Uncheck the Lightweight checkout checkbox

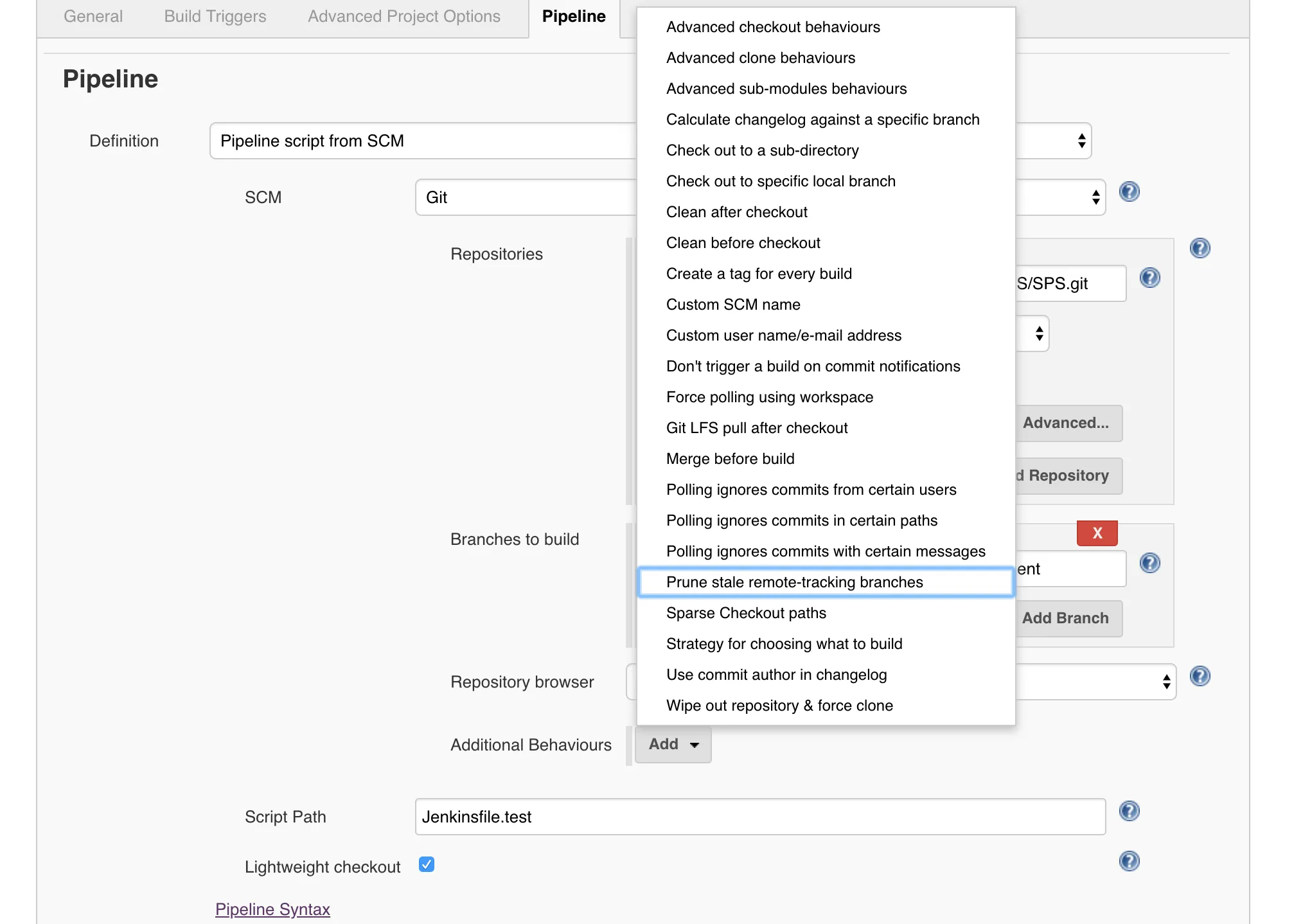click(x=427, y=865)
